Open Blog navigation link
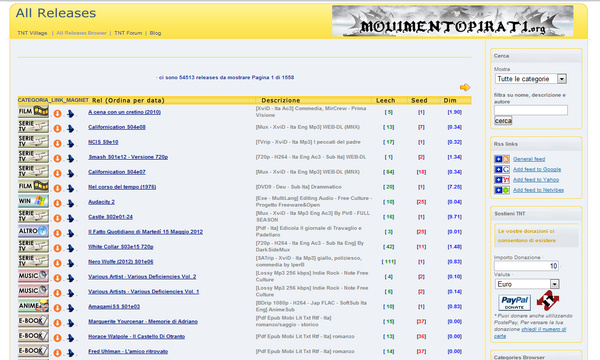Viewport: 600px width, 360px height. (x=155, y=33)
